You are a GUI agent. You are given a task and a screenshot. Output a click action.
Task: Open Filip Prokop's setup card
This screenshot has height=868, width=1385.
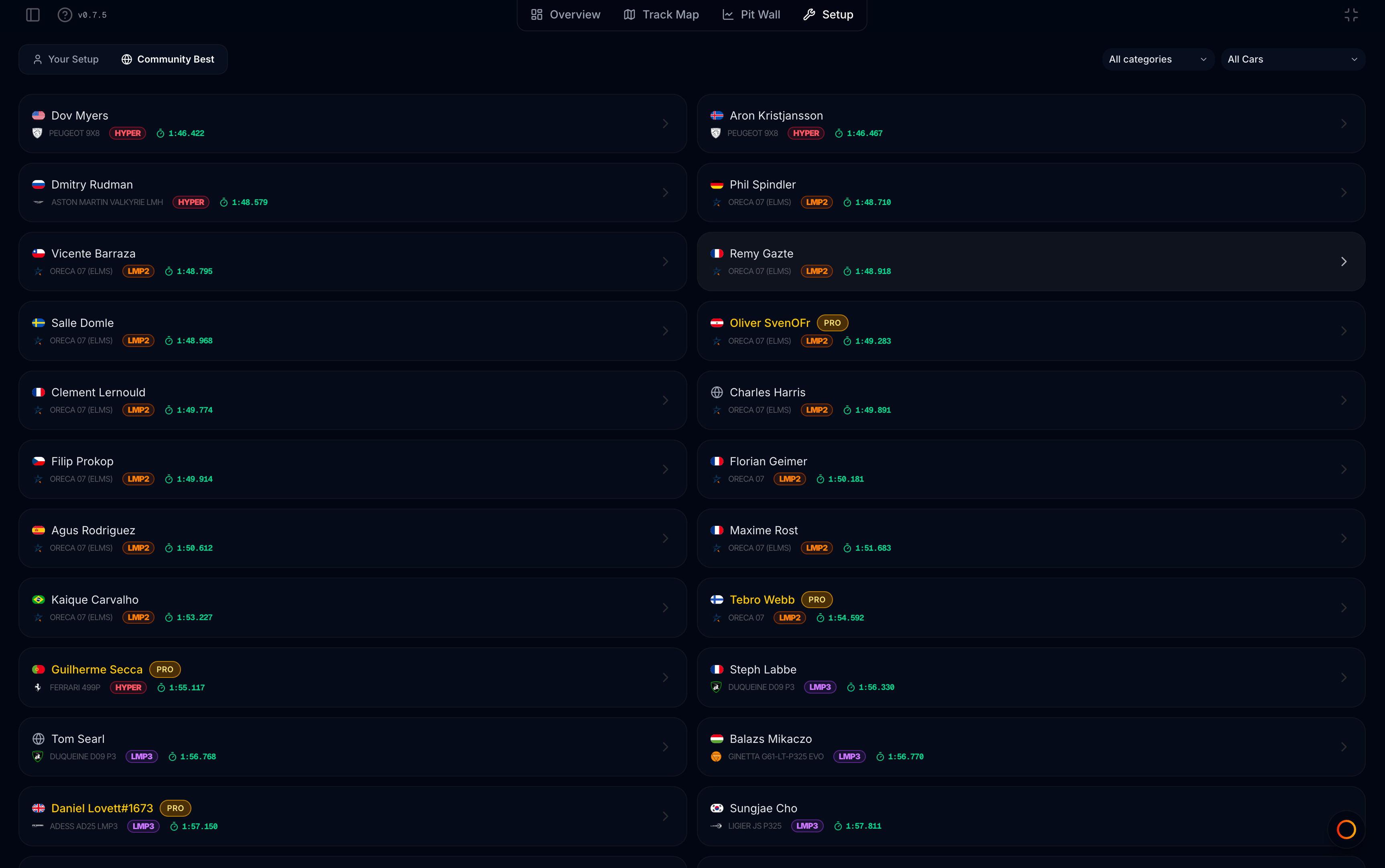(x=353, y=470)
